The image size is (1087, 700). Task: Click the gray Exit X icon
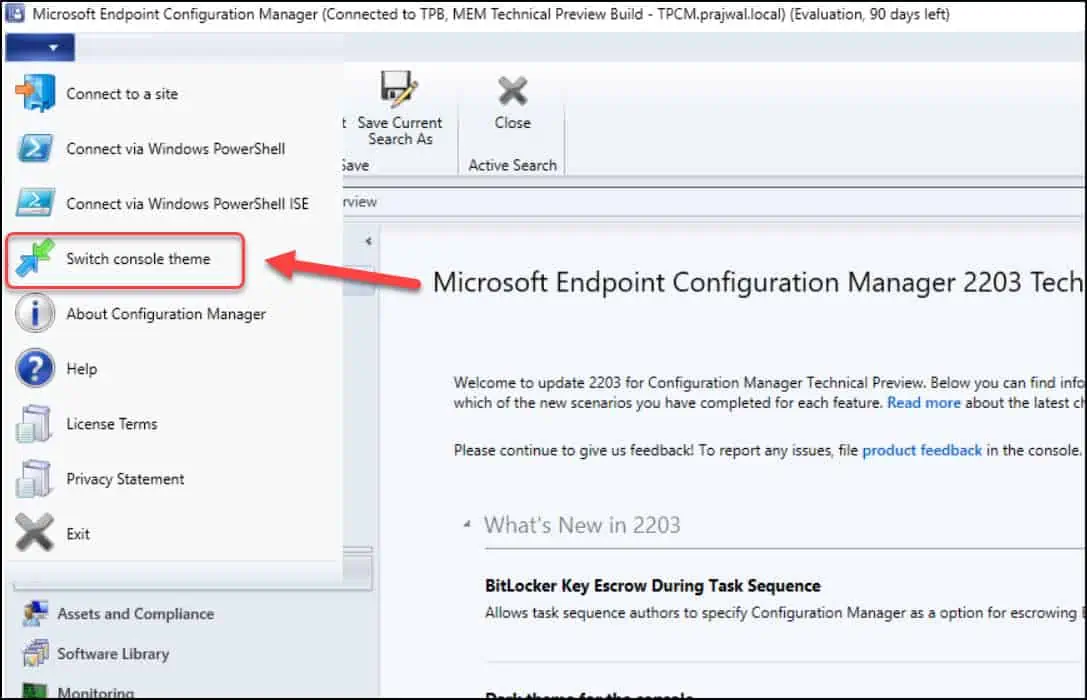(35, 532)
